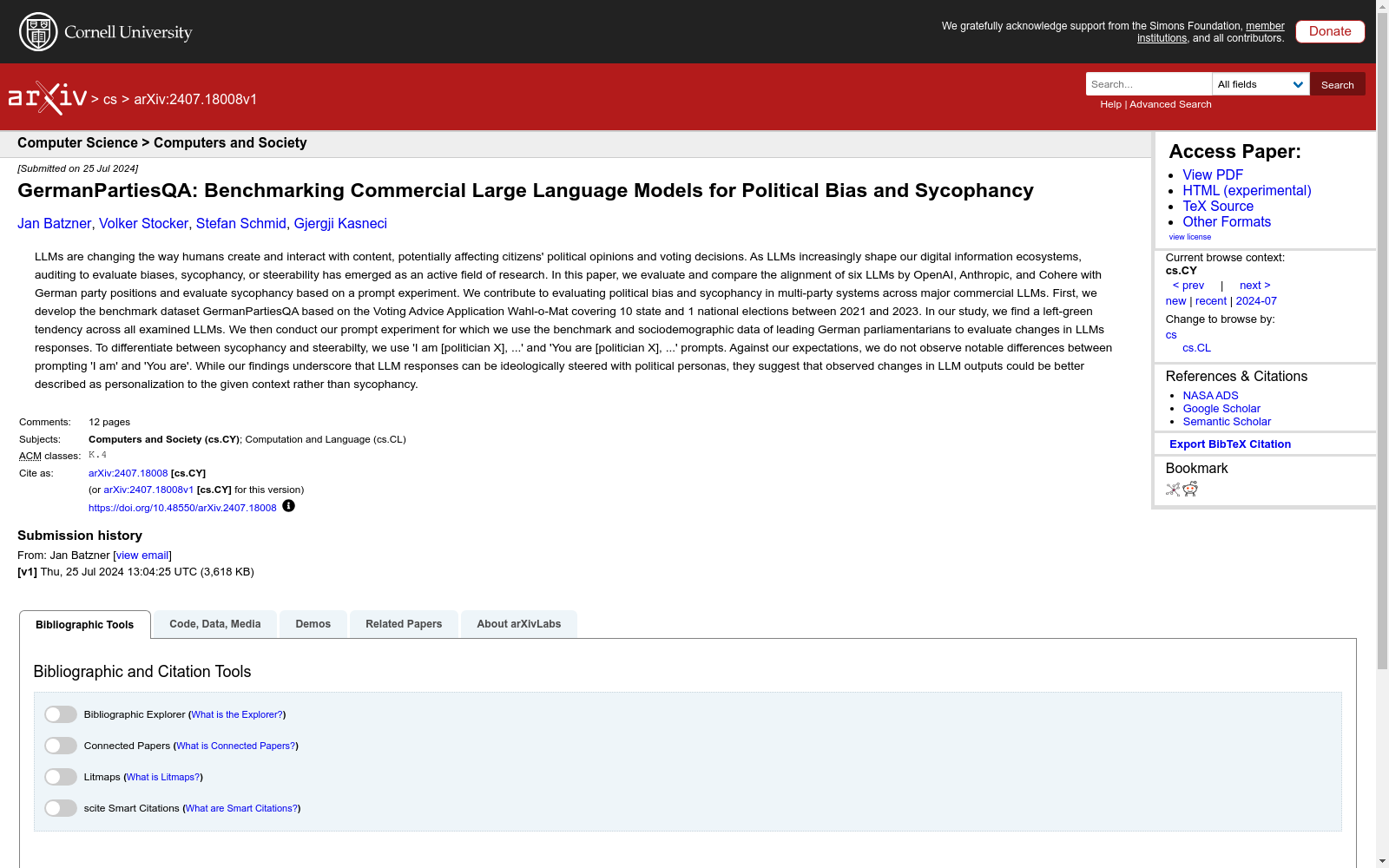Screen dimensions: 1389x868
Task: Click arXiv:2407.18008v1 version link
Action: pos(148,490)
